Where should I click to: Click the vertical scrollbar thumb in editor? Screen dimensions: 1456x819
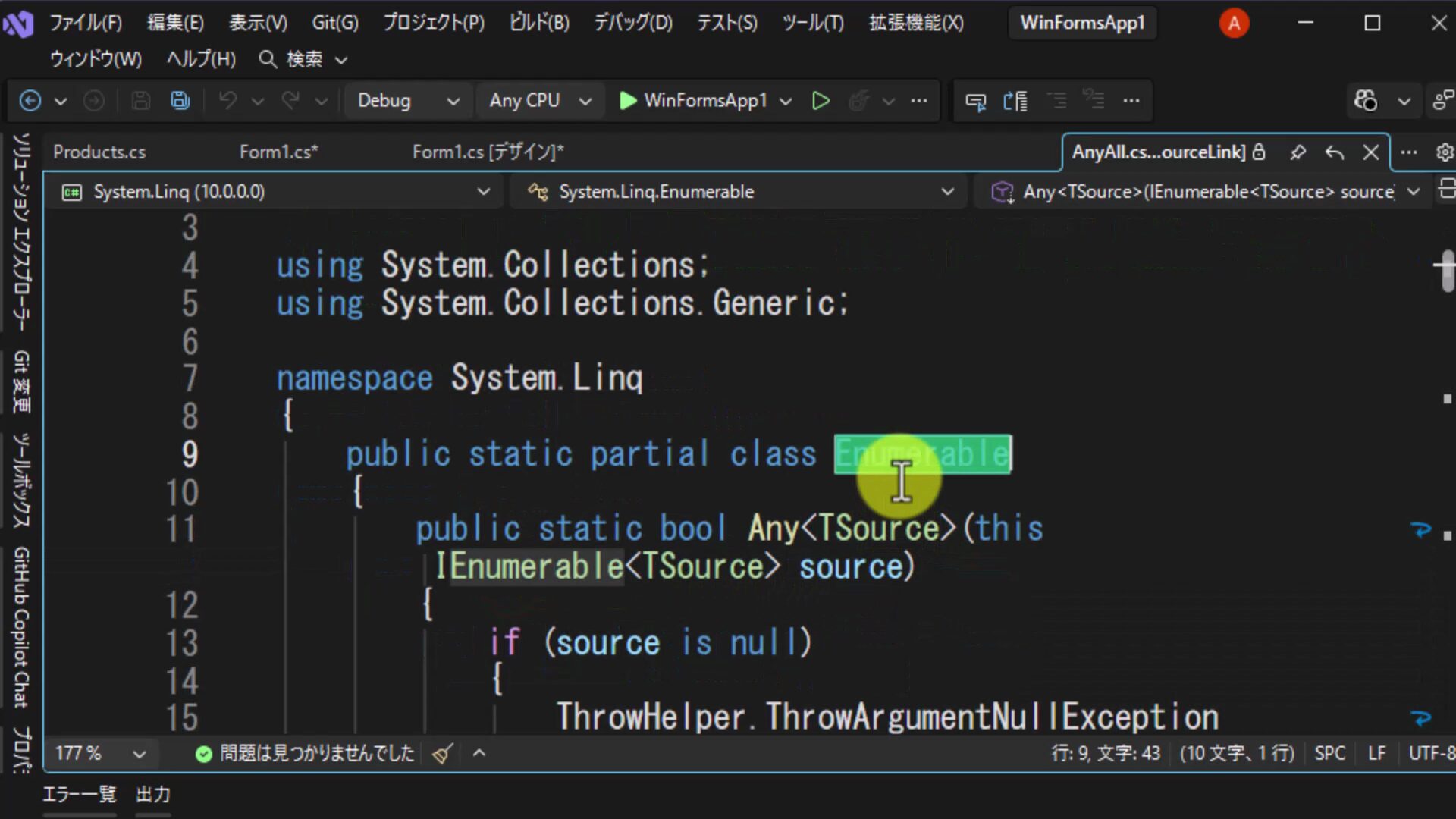pyautogui.click(x=1448, y=271)
